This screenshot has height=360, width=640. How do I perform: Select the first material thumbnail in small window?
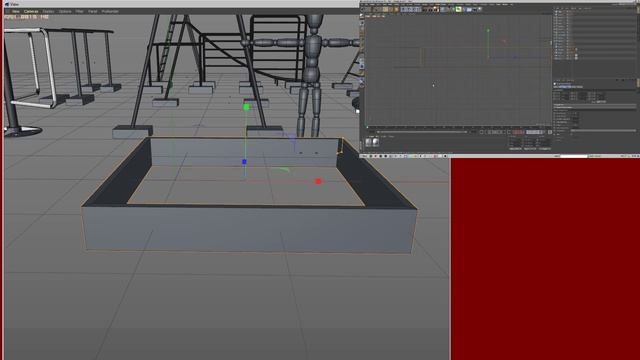click(369, 142)
